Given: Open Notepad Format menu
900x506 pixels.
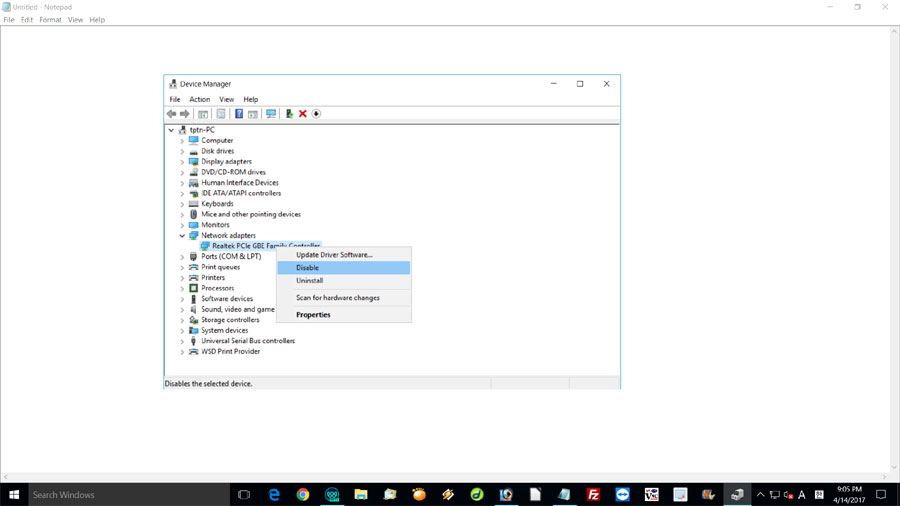Looking at the screenshot, I should 51,20.
